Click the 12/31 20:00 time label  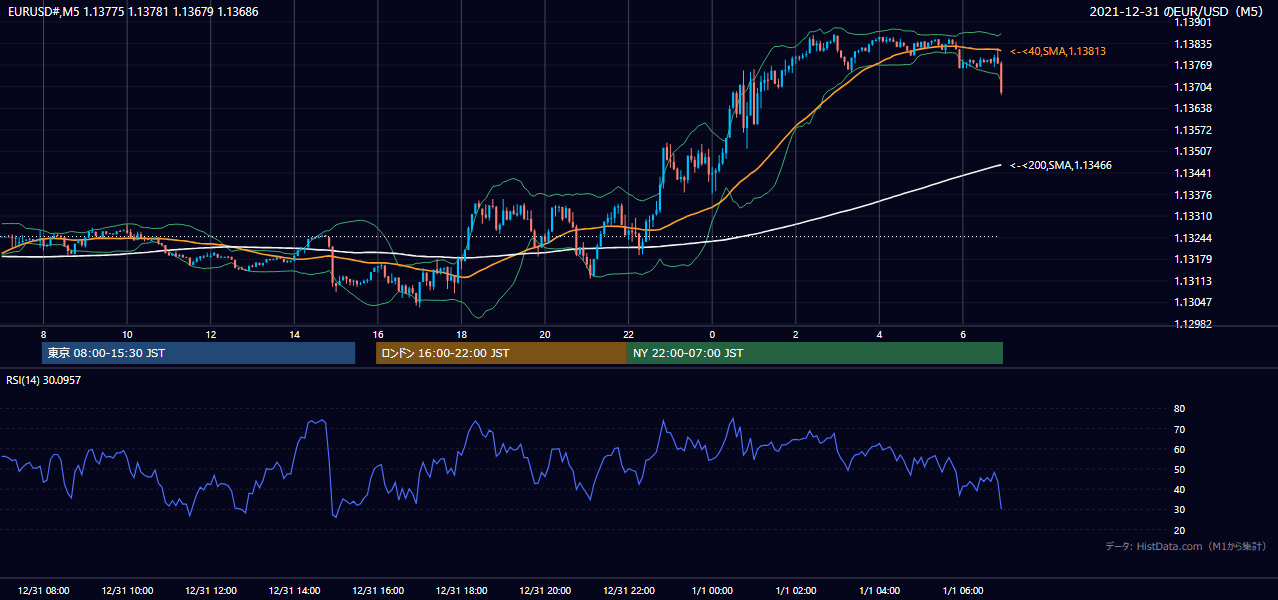coord(545,591)
